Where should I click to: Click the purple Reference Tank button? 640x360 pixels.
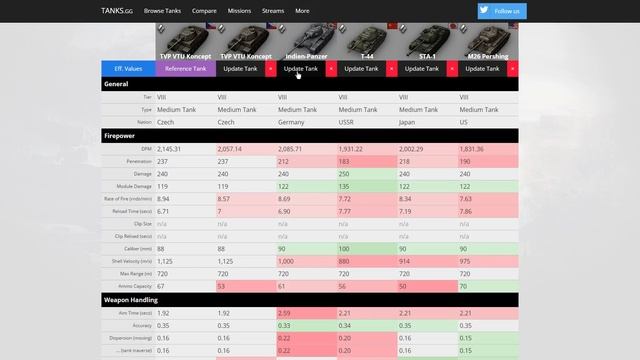pyautogui.click(x=186, y=69)
